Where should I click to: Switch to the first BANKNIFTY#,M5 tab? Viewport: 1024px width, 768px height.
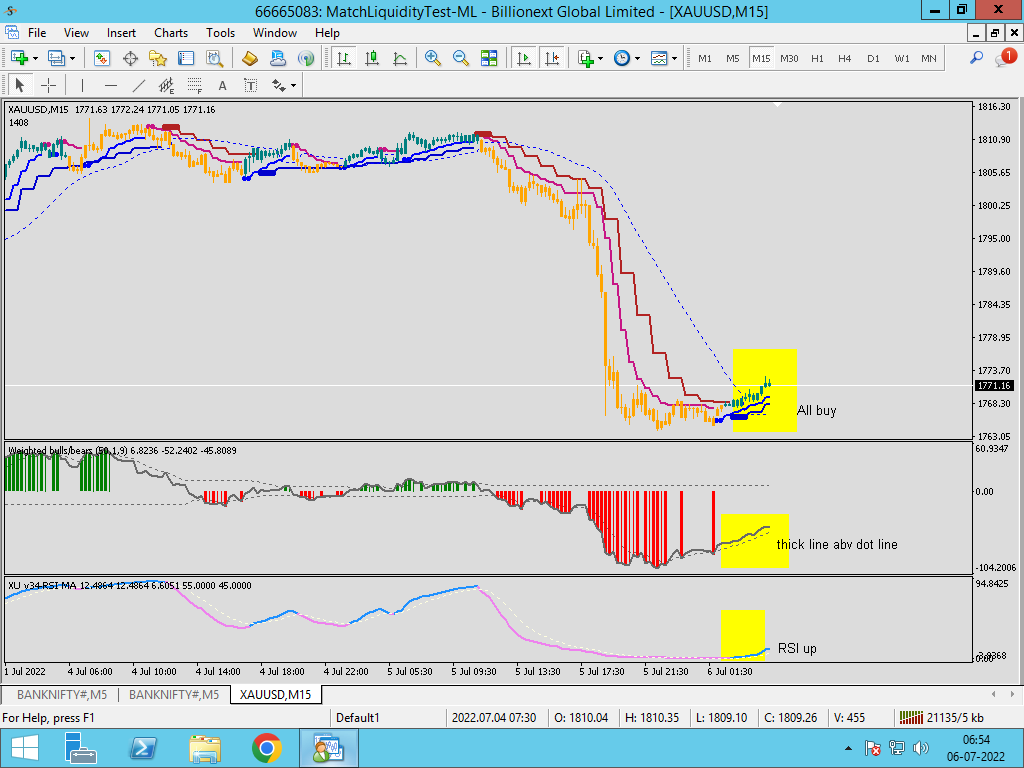(60, 694)
